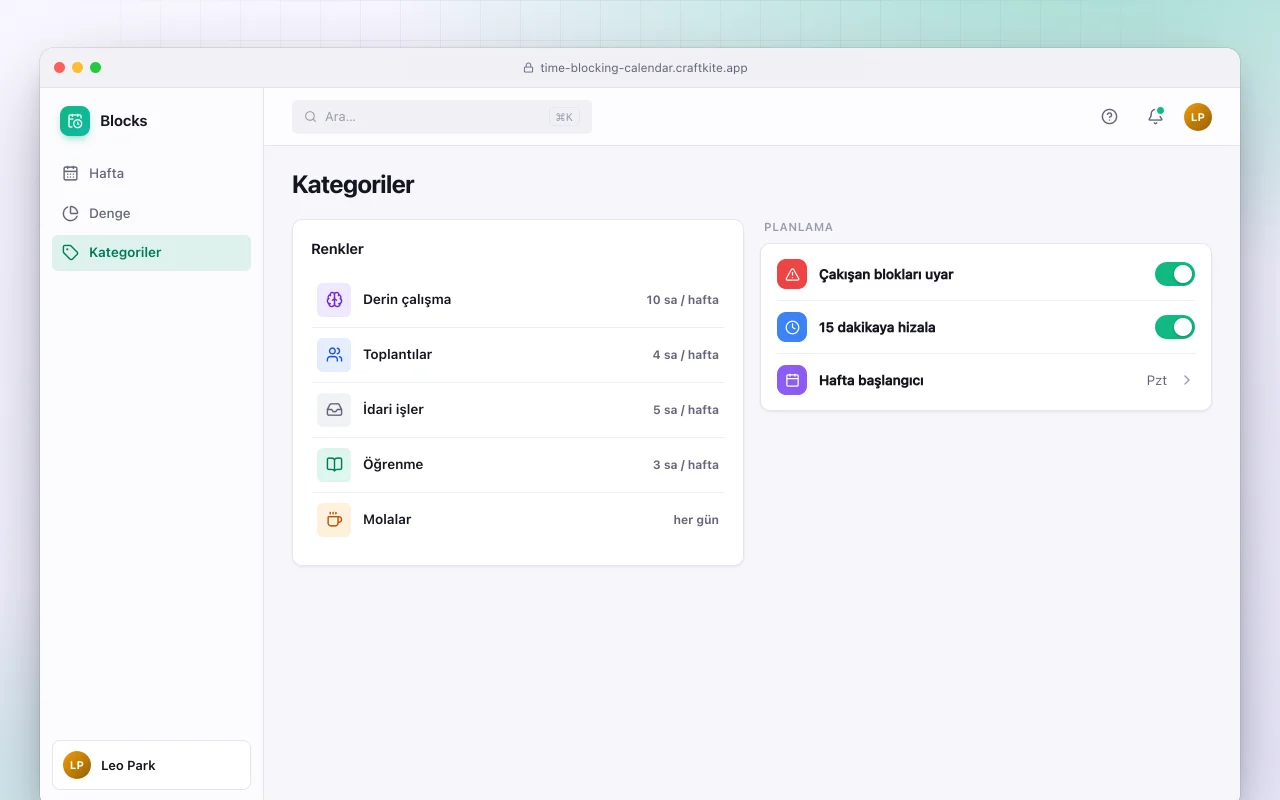Expand the Hafta başlangıcı chevron
This screenshot has height=800, width=1280.
(1187, 380)
